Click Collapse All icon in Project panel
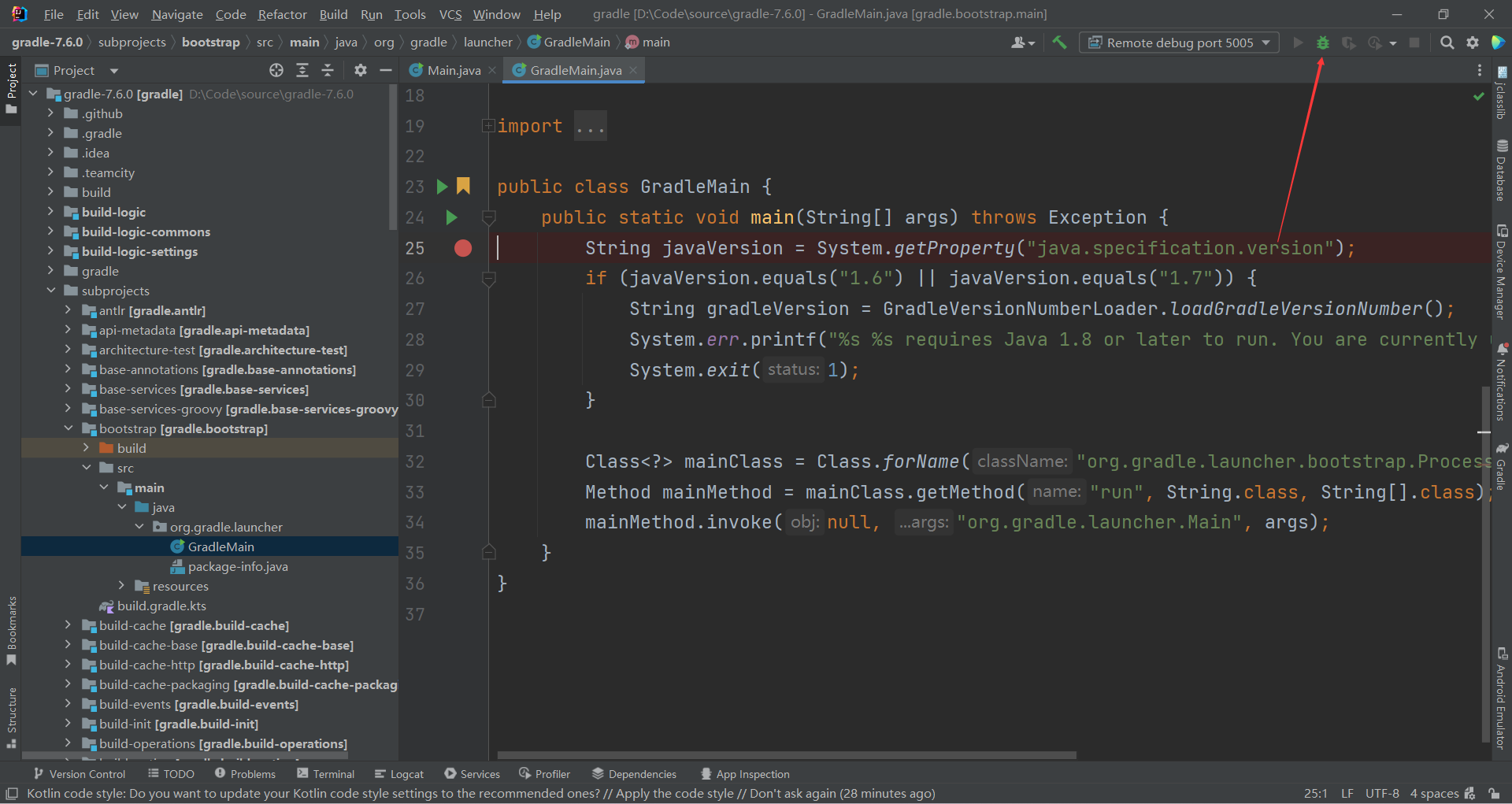The width and height of the screenshot is (1512, 804). (328, 70)
